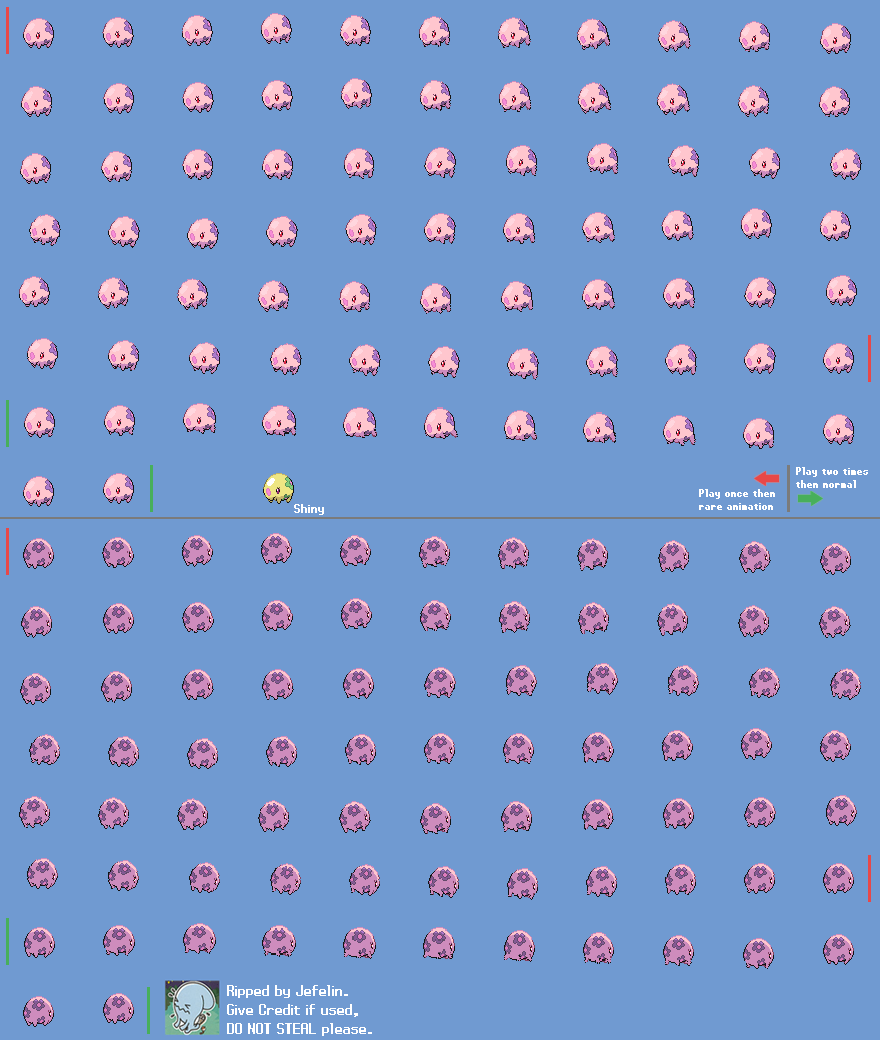Select "Play once then rare animation" text

pyautogui.click(x=736, y=499)
